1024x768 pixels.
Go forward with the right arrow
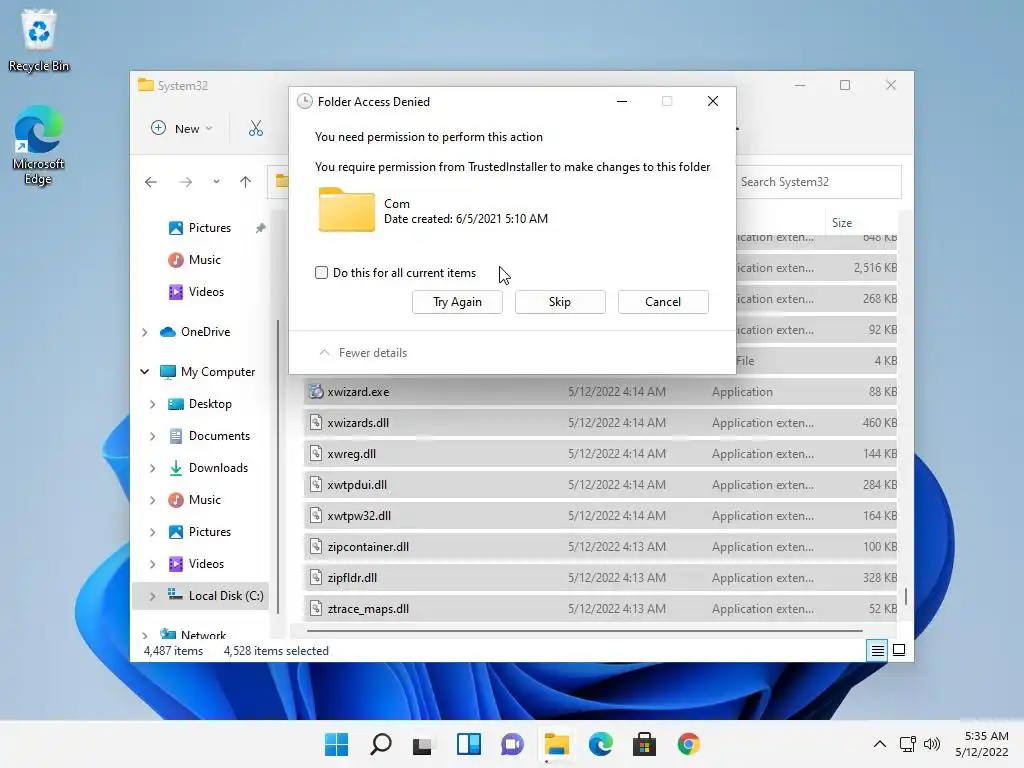click(x=185, y=182)
